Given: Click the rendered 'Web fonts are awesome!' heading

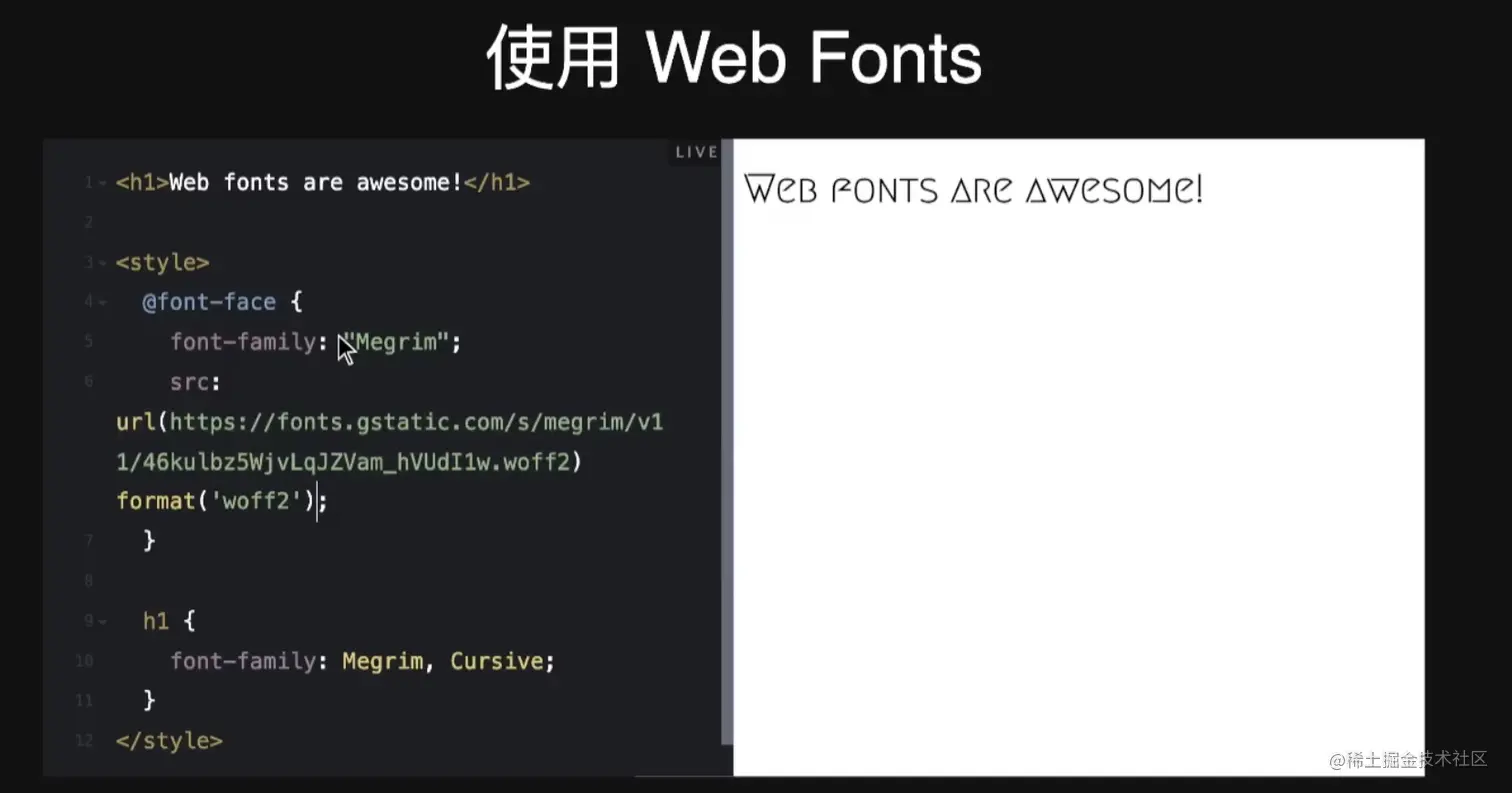Looking at the screenshot, I should coord(973,189).
